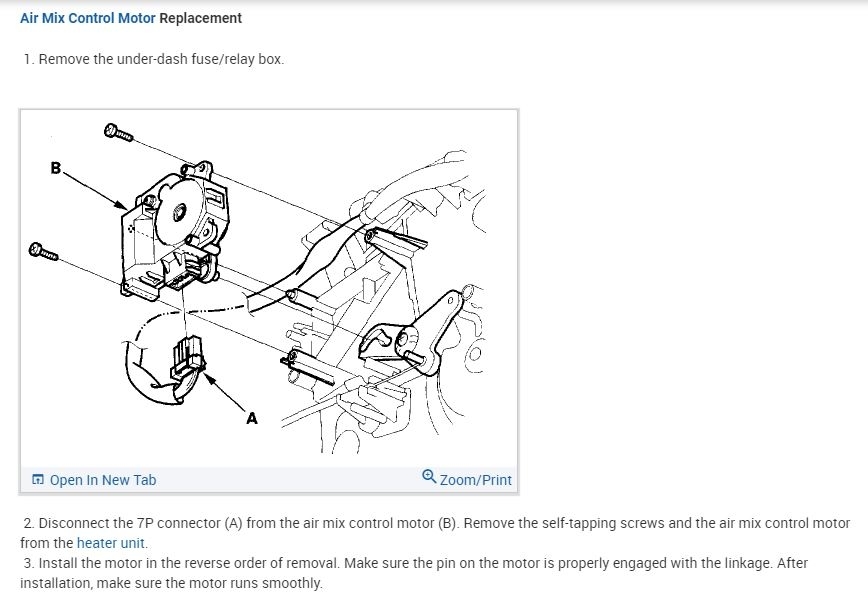The height and width of the screenshot is (605, 868).
Task: Click the magnifying glass zoom icon
Action: click(429, 476)
